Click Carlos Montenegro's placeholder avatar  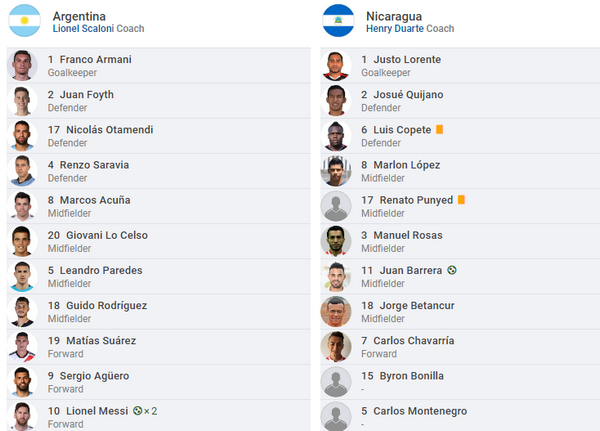point(336,416)
